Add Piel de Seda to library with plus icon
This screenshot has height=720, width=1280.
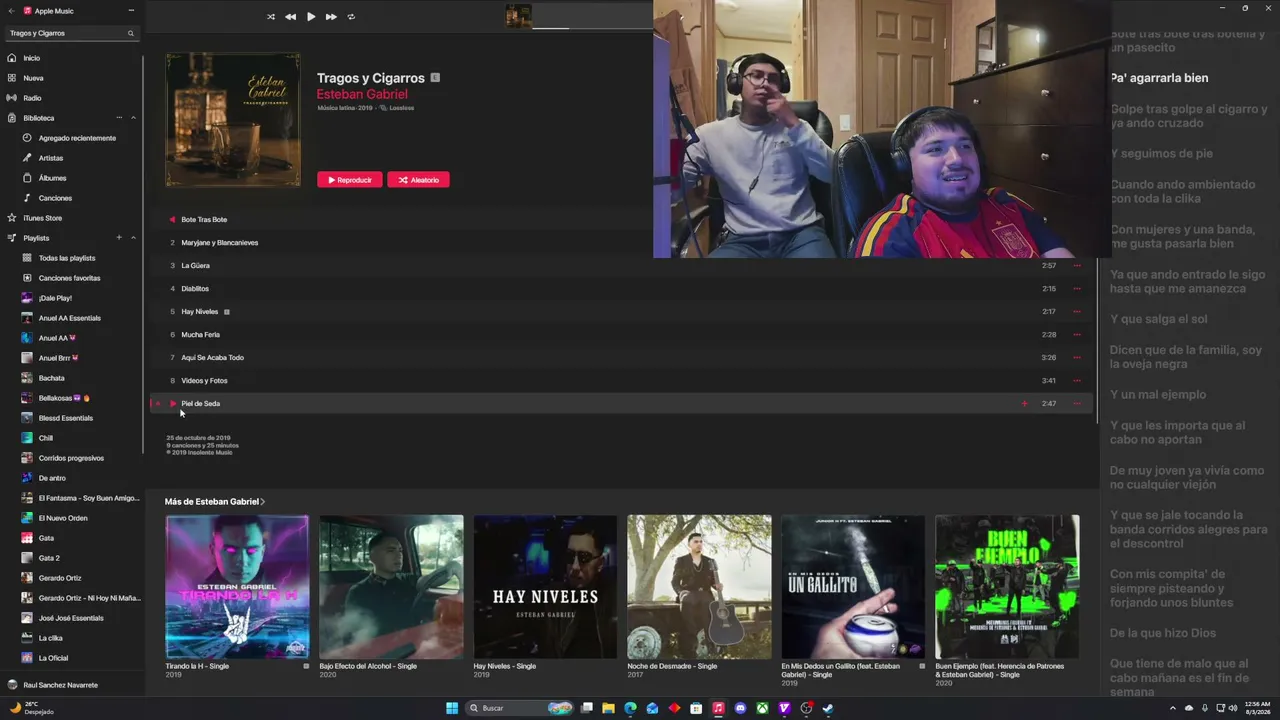(1024, 404)
